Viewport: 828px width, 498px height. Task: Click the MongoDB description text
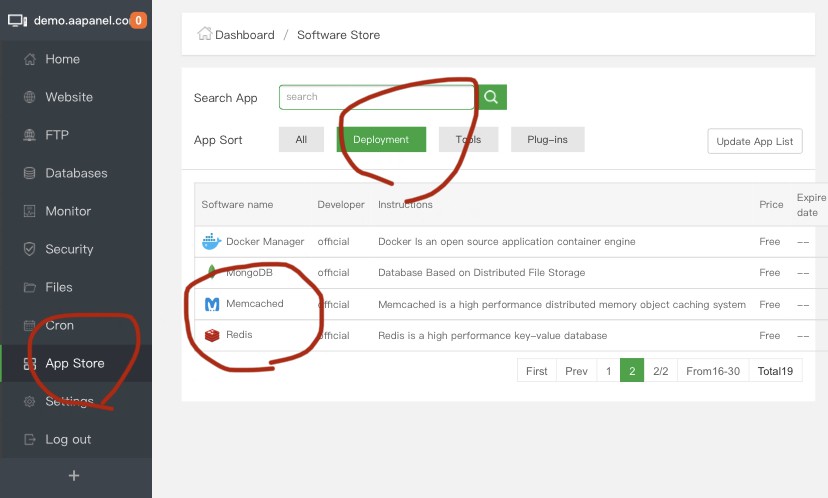[x=481, y=273]
